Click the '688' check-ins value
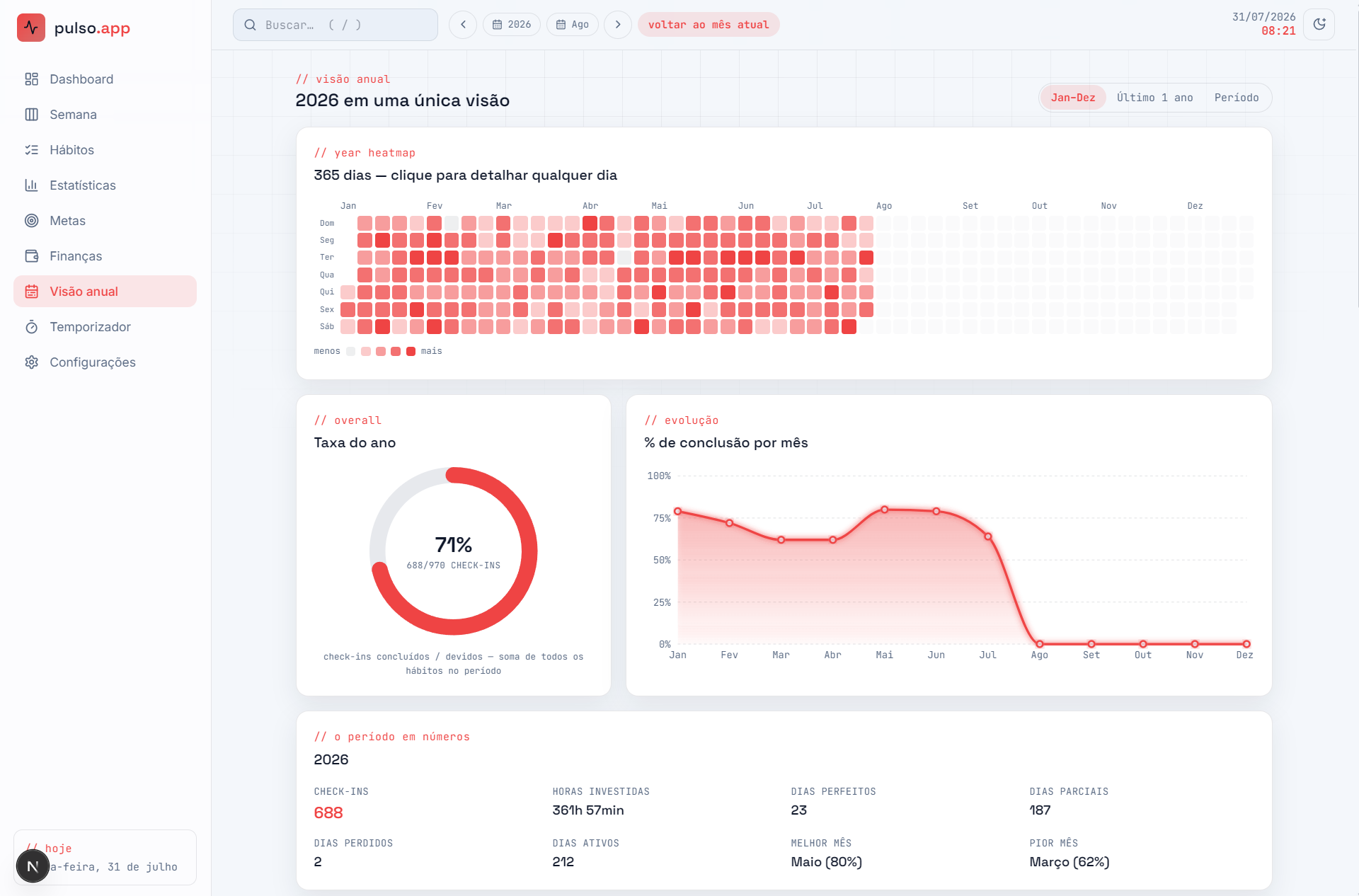Screen dimensions: 1359x896 (328, 812)
